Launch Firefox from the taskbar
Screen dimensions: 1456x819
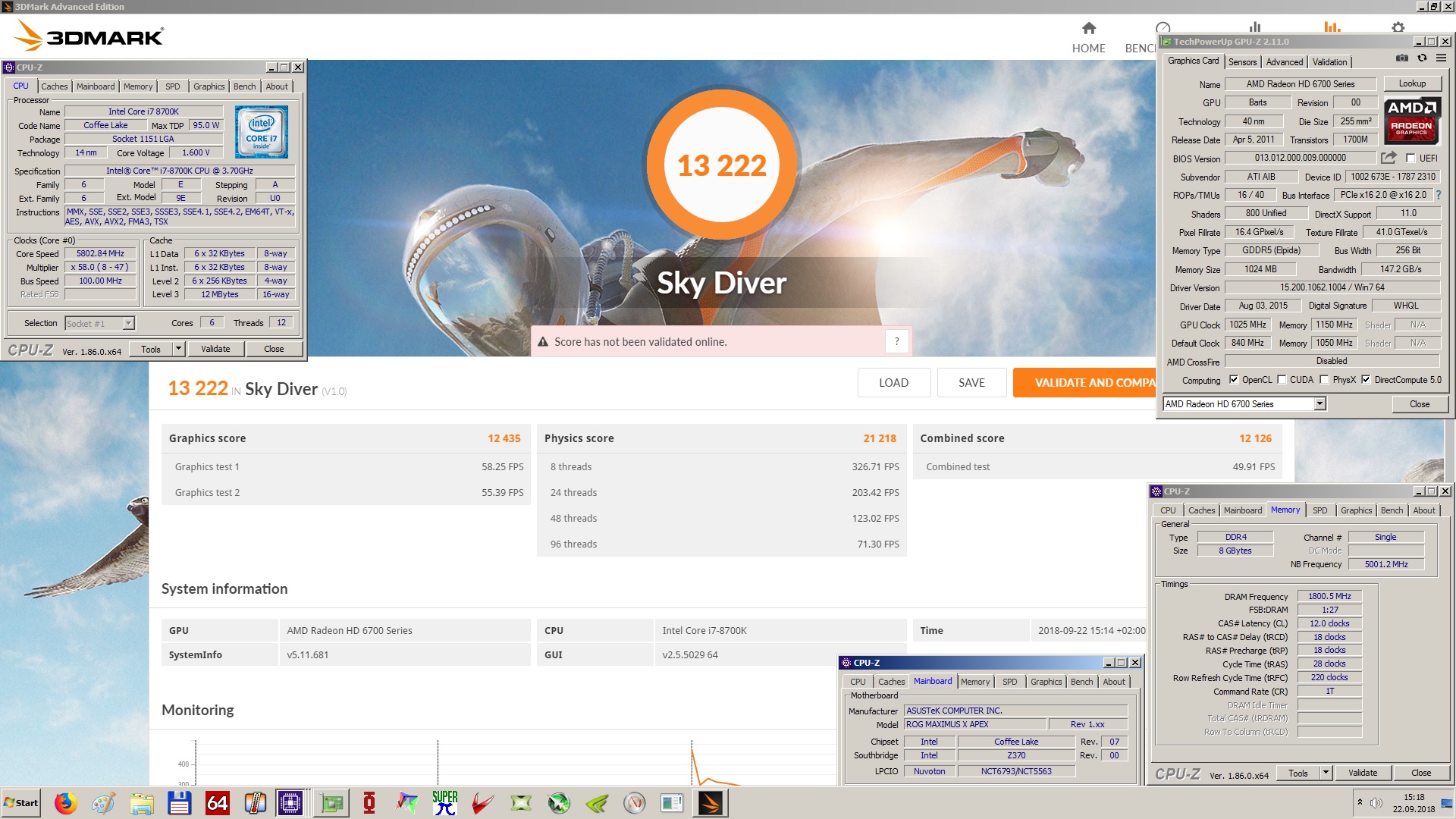(66, 803)
